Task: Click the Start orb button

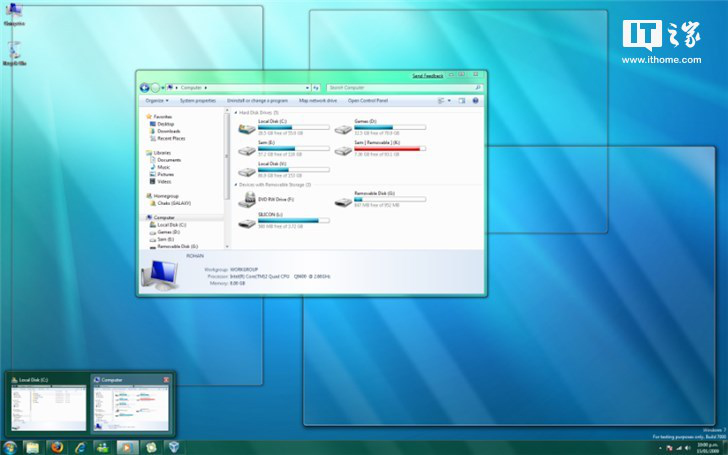Action: pyautogui.click(x=10, y=446)
